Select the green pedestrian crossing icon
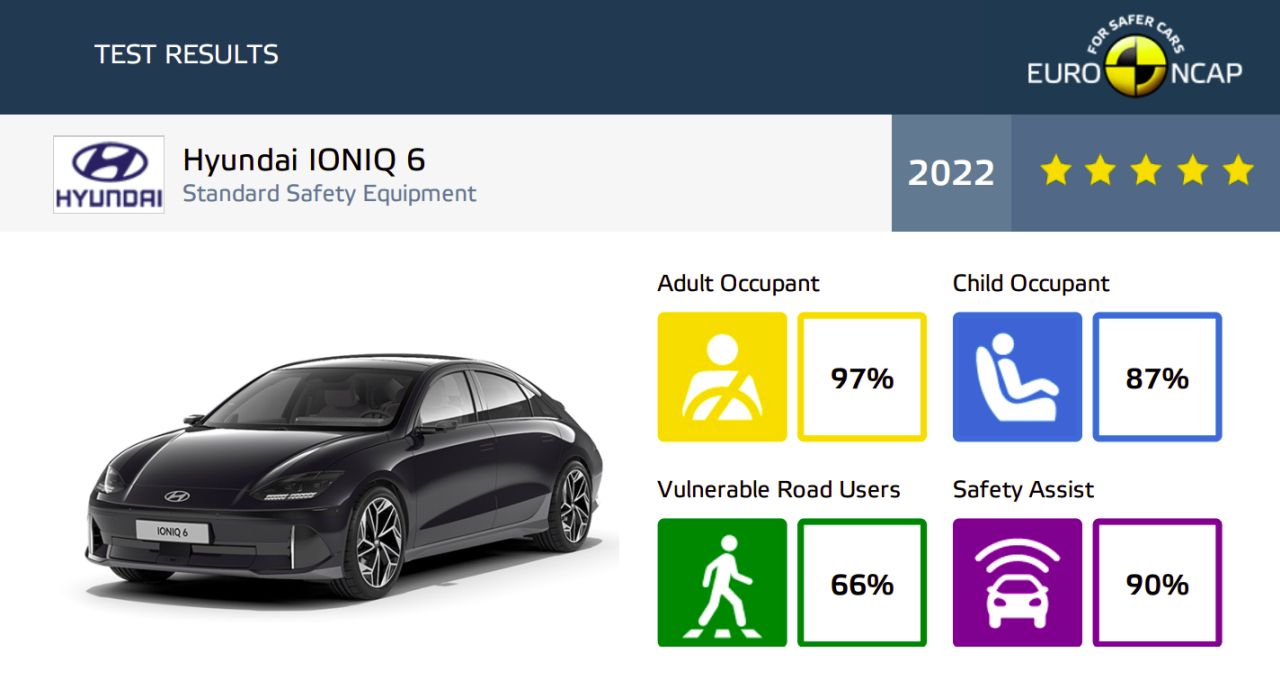 722,583
